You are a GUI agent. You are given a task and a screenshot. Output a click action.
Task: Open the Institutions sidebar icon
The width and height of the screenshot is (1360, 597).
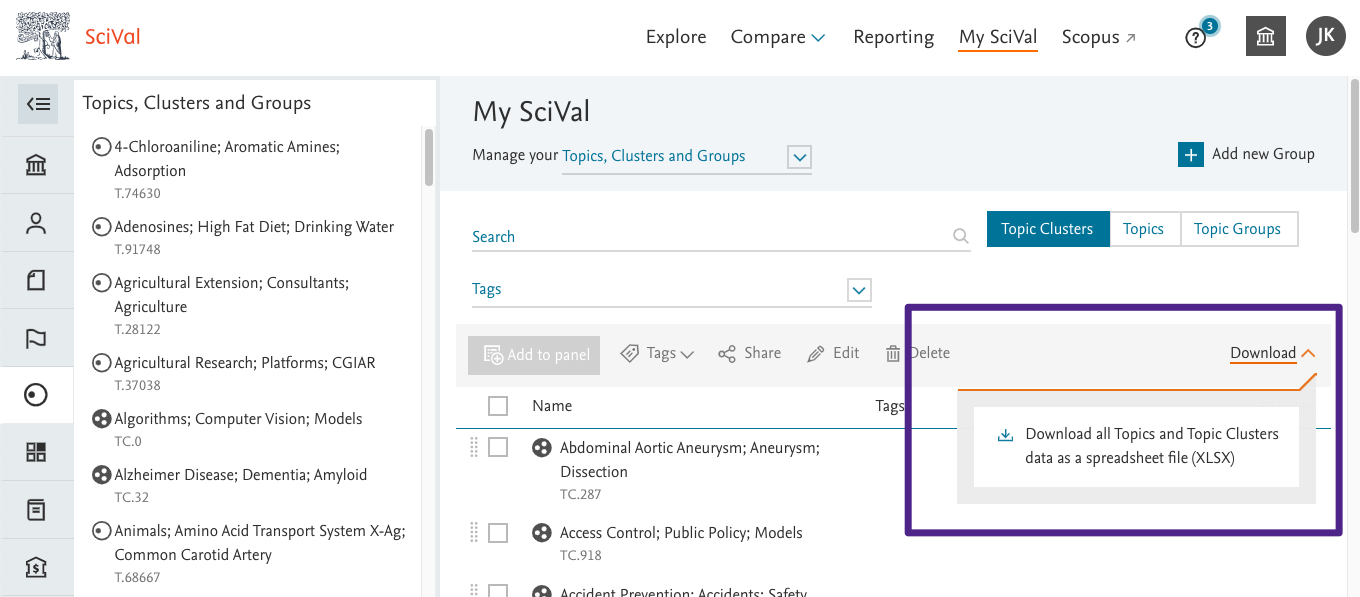(x=36, y=165)
